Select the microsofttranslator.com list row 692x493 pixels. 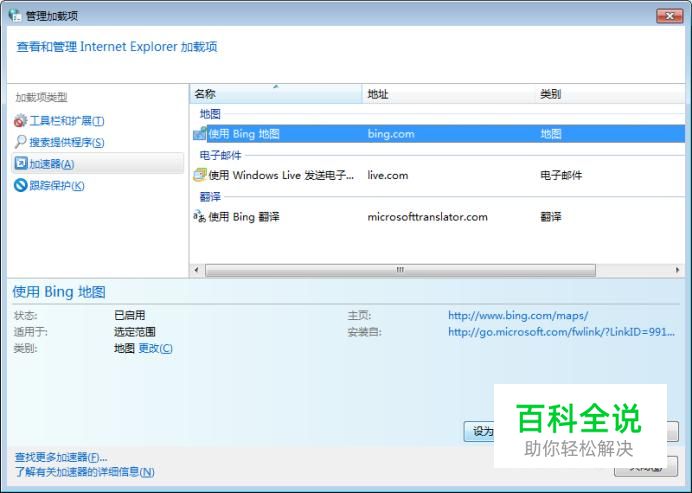437,217
